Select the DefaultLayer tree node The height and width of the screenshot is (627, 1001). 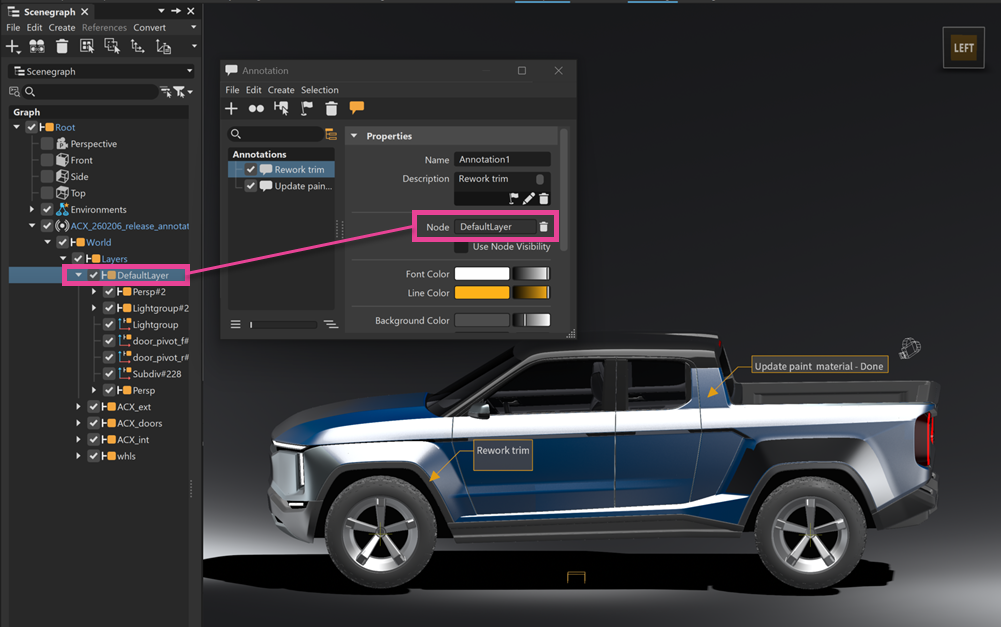point(143,275)
